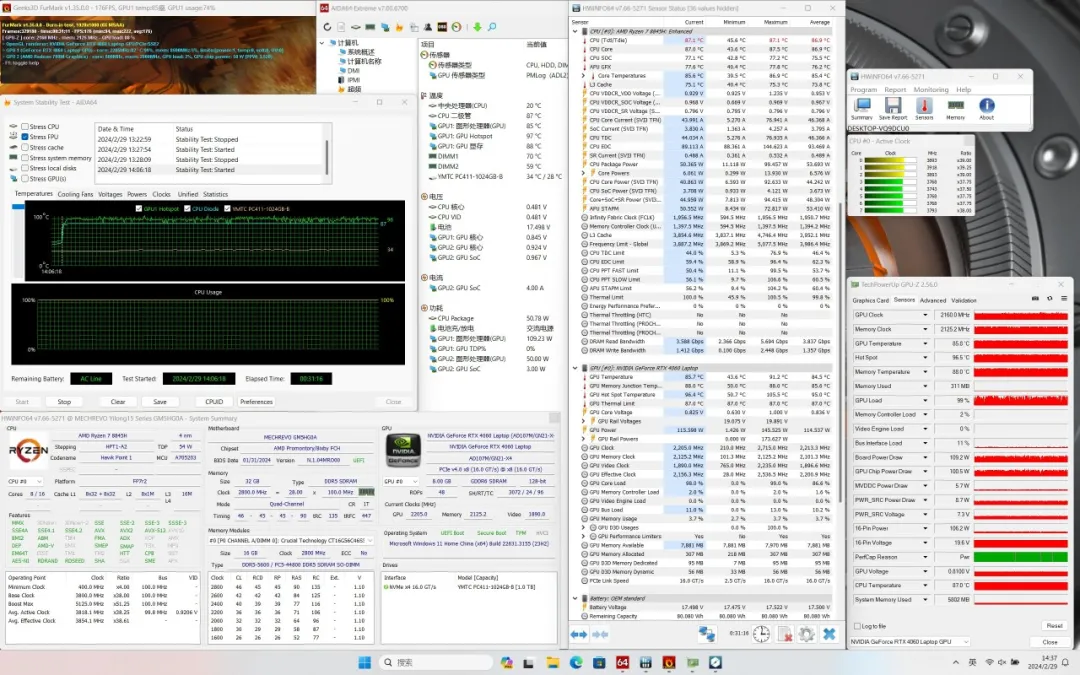Toggle the Log to file checkbox
1080x675 pixels.
coord(856,625)
